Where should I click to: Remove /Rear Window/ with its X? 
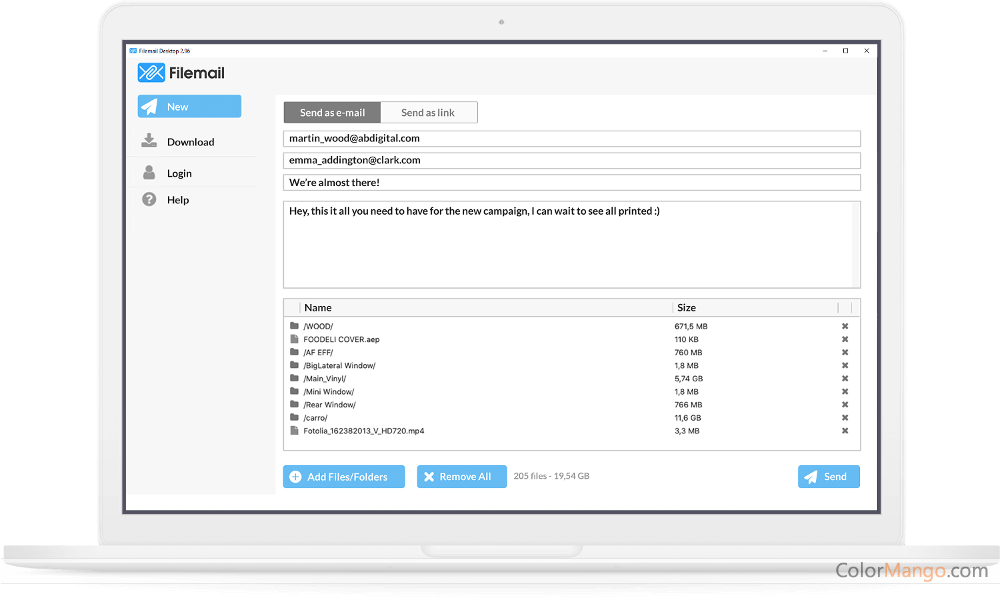pyautogui.click(x=845, y=404)
